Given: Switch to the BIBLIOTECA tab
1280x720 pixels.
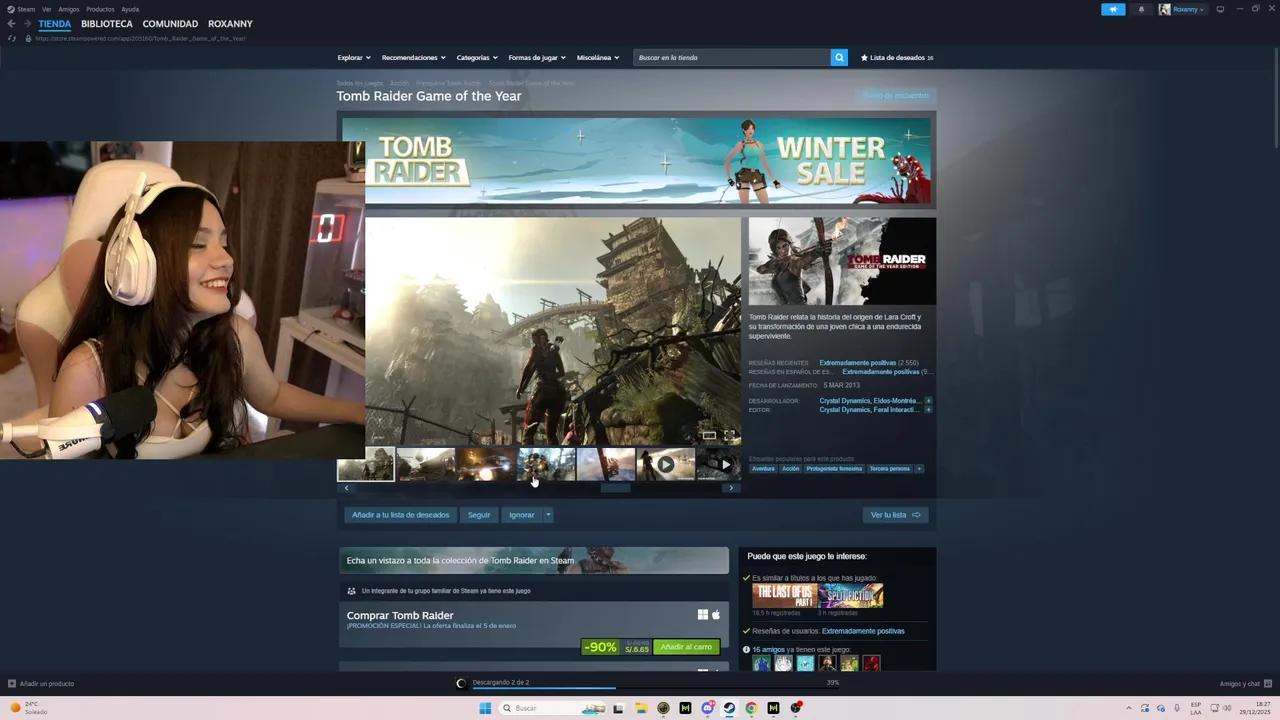Looking at the screenshot, I should [107, 24].
